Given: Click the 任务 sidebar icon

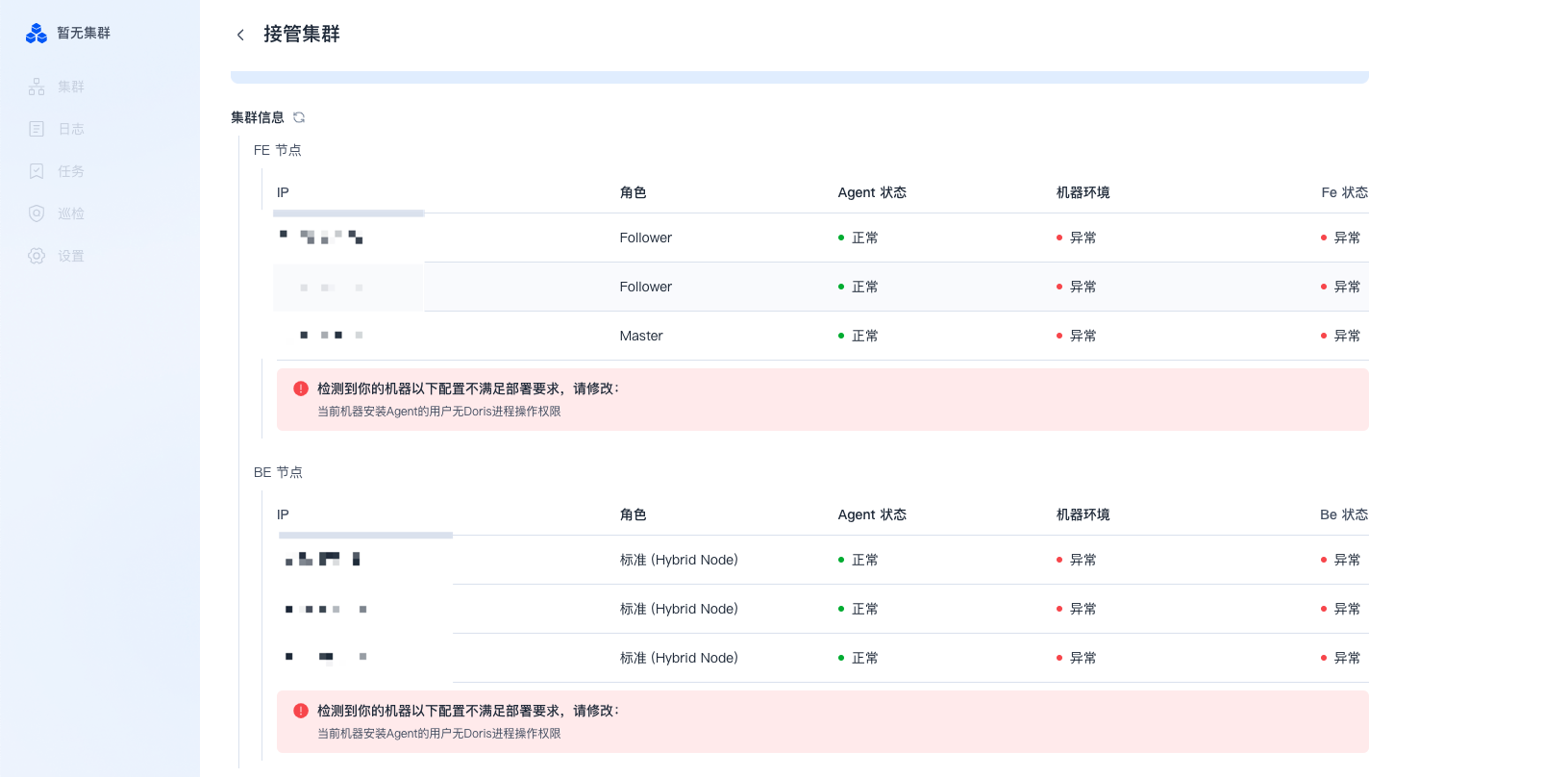Looking at the screenshot, I should pos(37,171).
